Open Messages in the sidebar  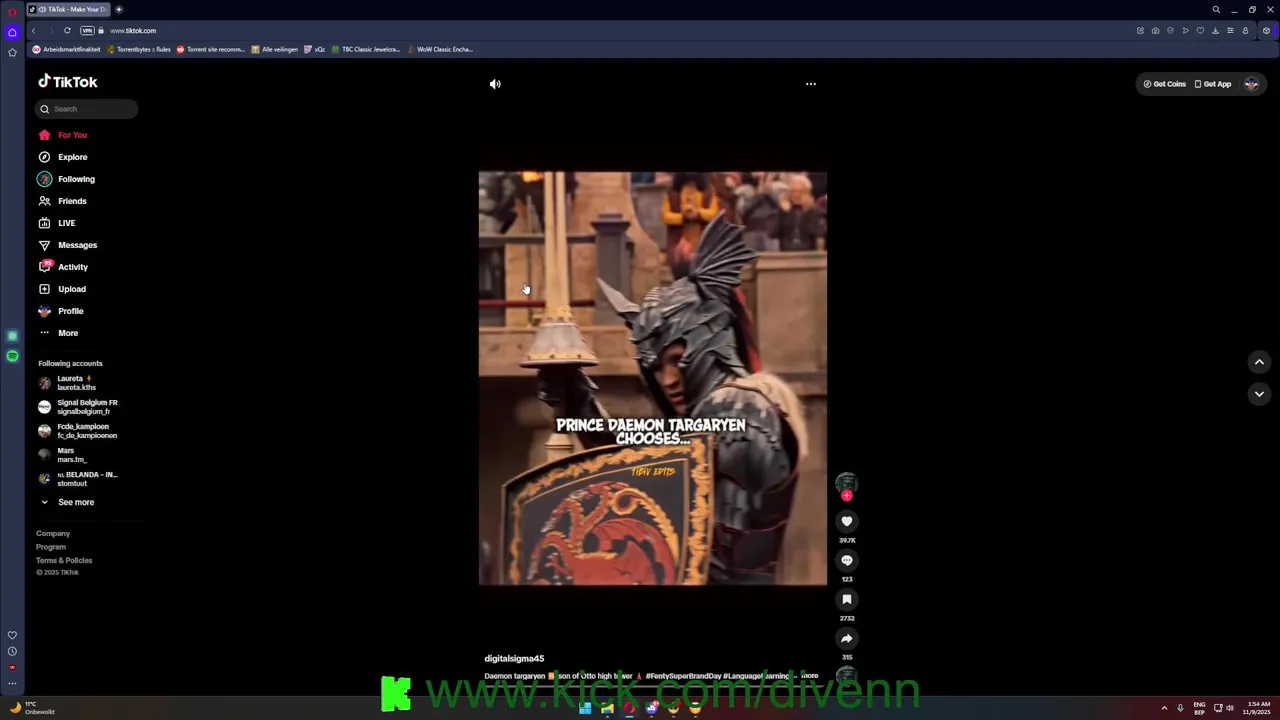point(68,245)
